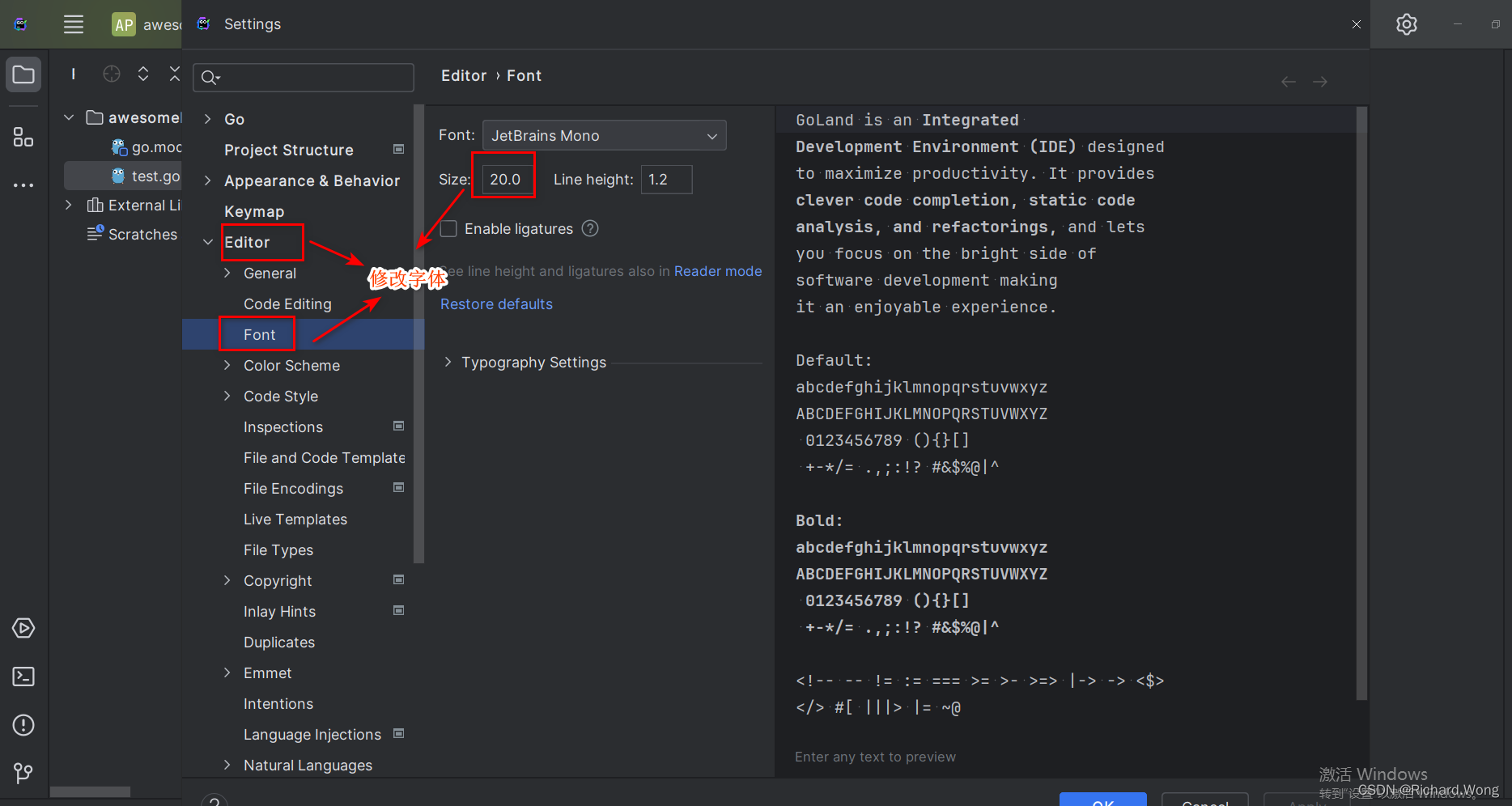Expand Color Scheme node
The image size is (1512, 806).
[x=227, y=365]
